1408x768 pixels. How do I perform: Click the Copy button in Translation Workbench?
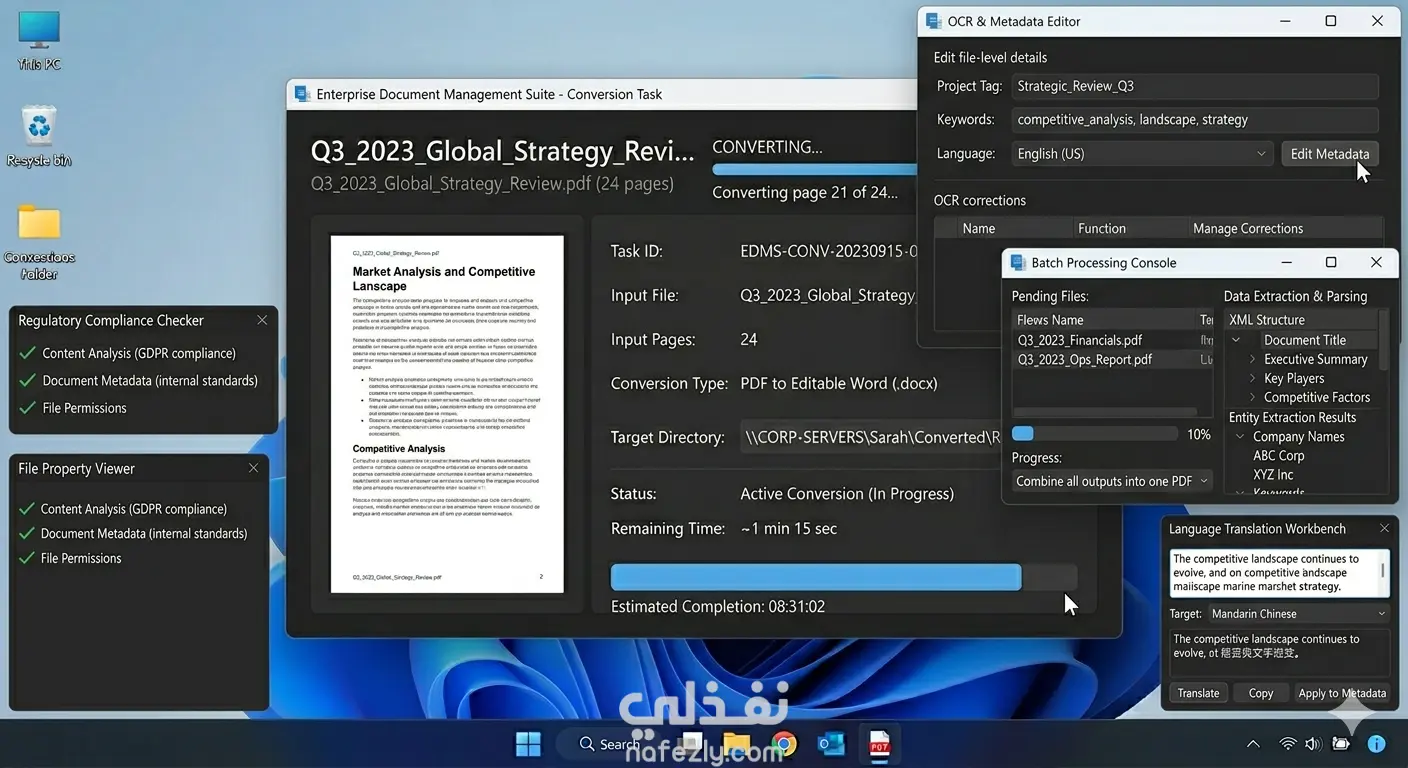coord(1261,693)
